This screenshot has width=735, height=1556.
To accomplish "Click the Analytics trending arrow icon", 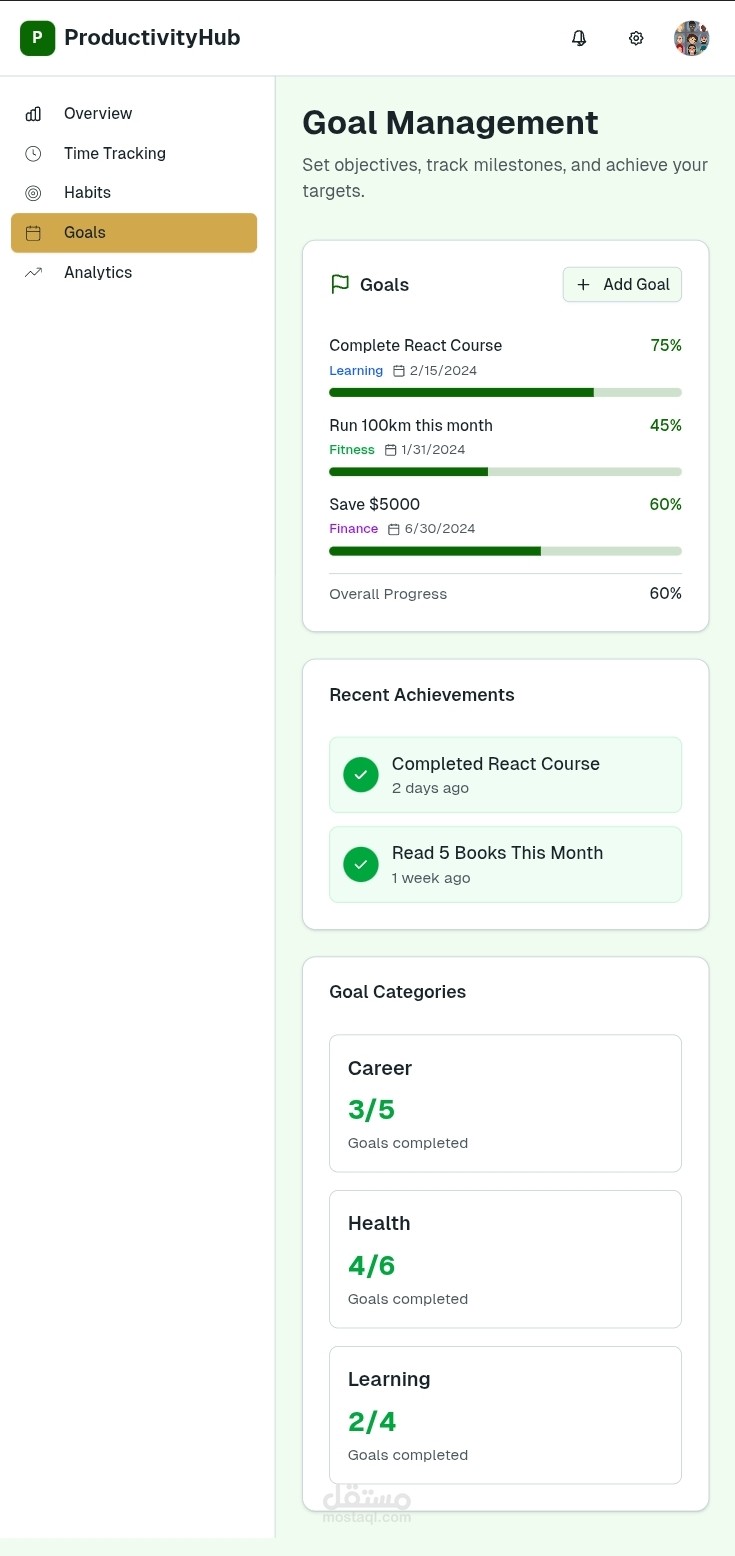I will tap(33, 272).
